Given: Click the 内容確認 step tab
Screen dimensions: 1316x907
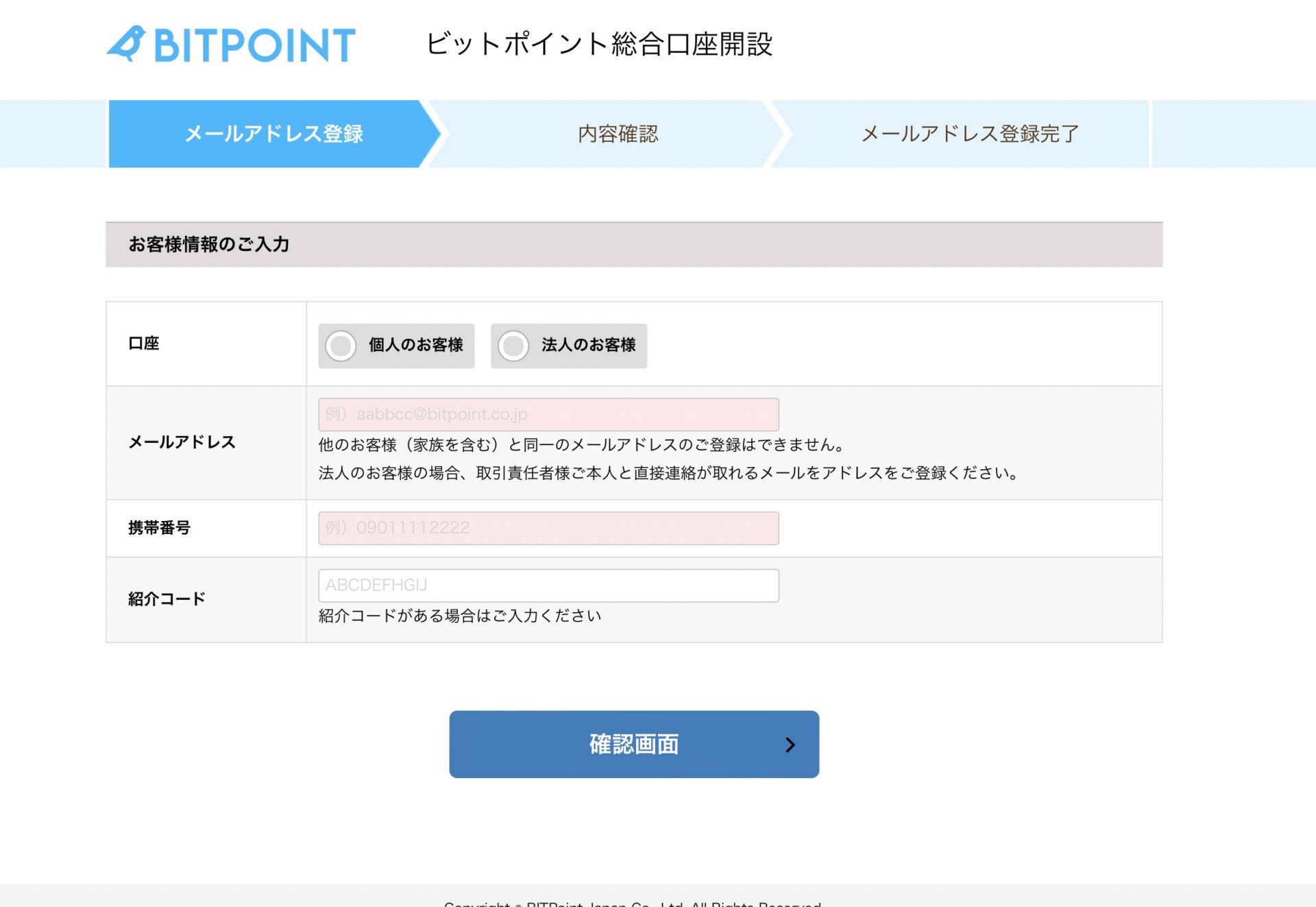Looking at the screenshot, I should 618,134.
